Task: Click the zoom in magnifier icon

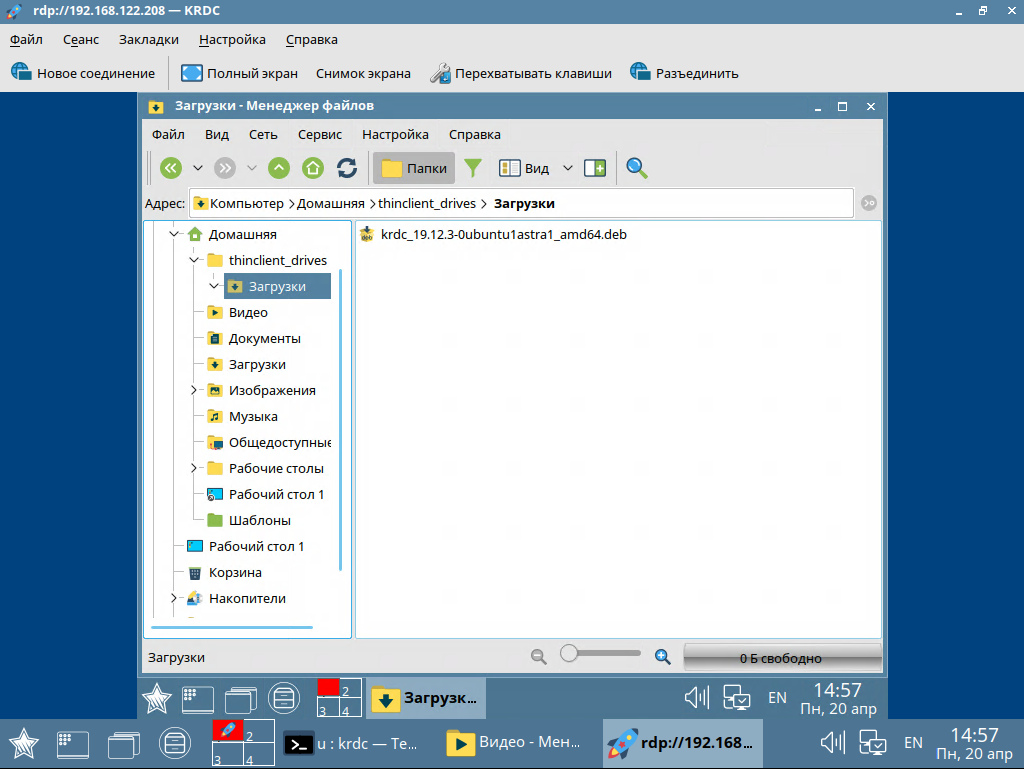Action: 662,656
